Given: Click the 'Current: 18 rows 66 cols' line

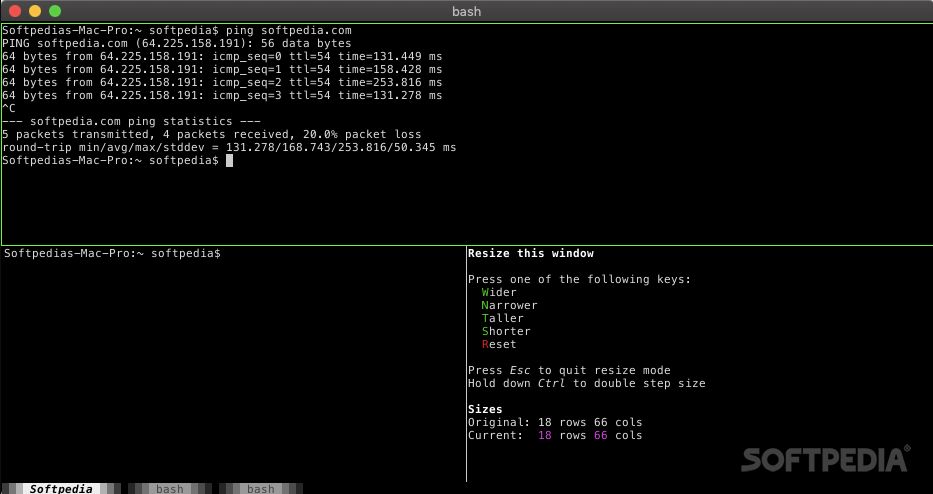Looking at the screenshot, I should (555, 436).
